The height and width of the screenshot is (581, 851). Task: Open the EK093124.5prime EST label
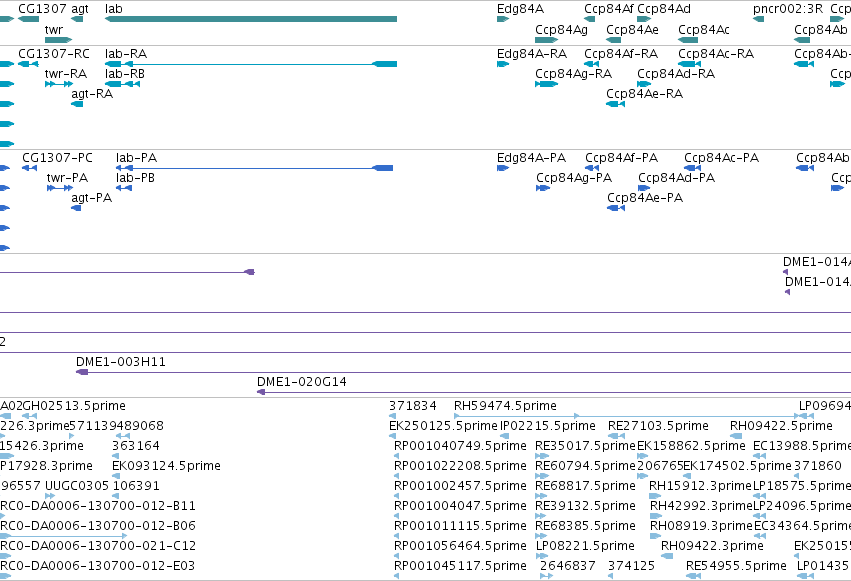pos(166,465)
